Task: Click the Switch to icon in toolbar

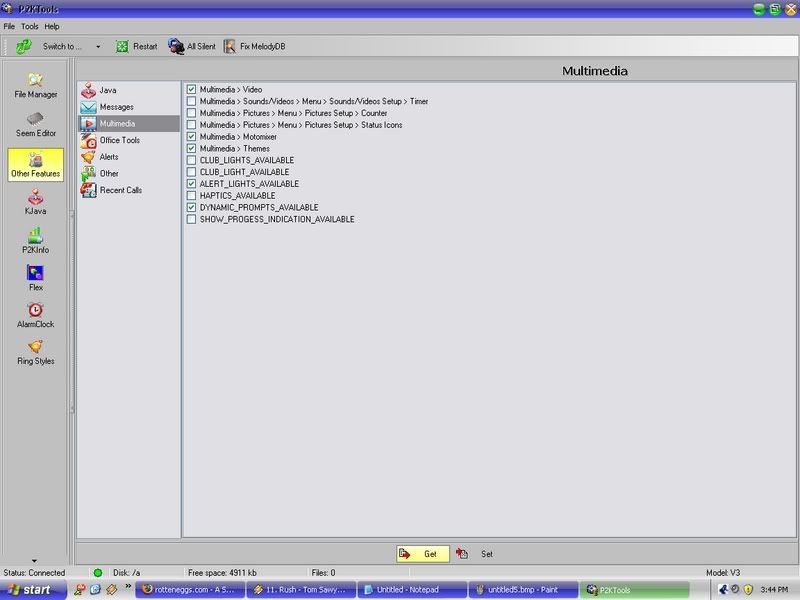Action: [24, 46]
